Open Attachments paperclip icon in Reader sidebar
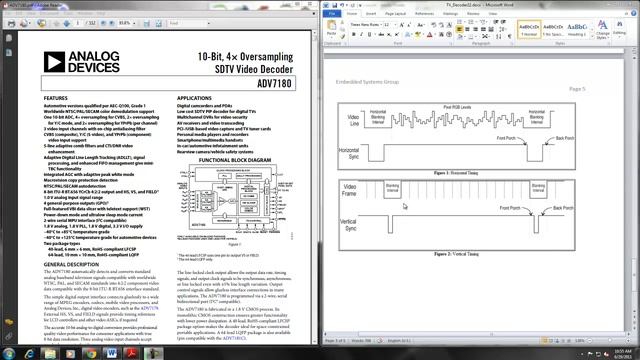640x360 pixels. [9, 336]
